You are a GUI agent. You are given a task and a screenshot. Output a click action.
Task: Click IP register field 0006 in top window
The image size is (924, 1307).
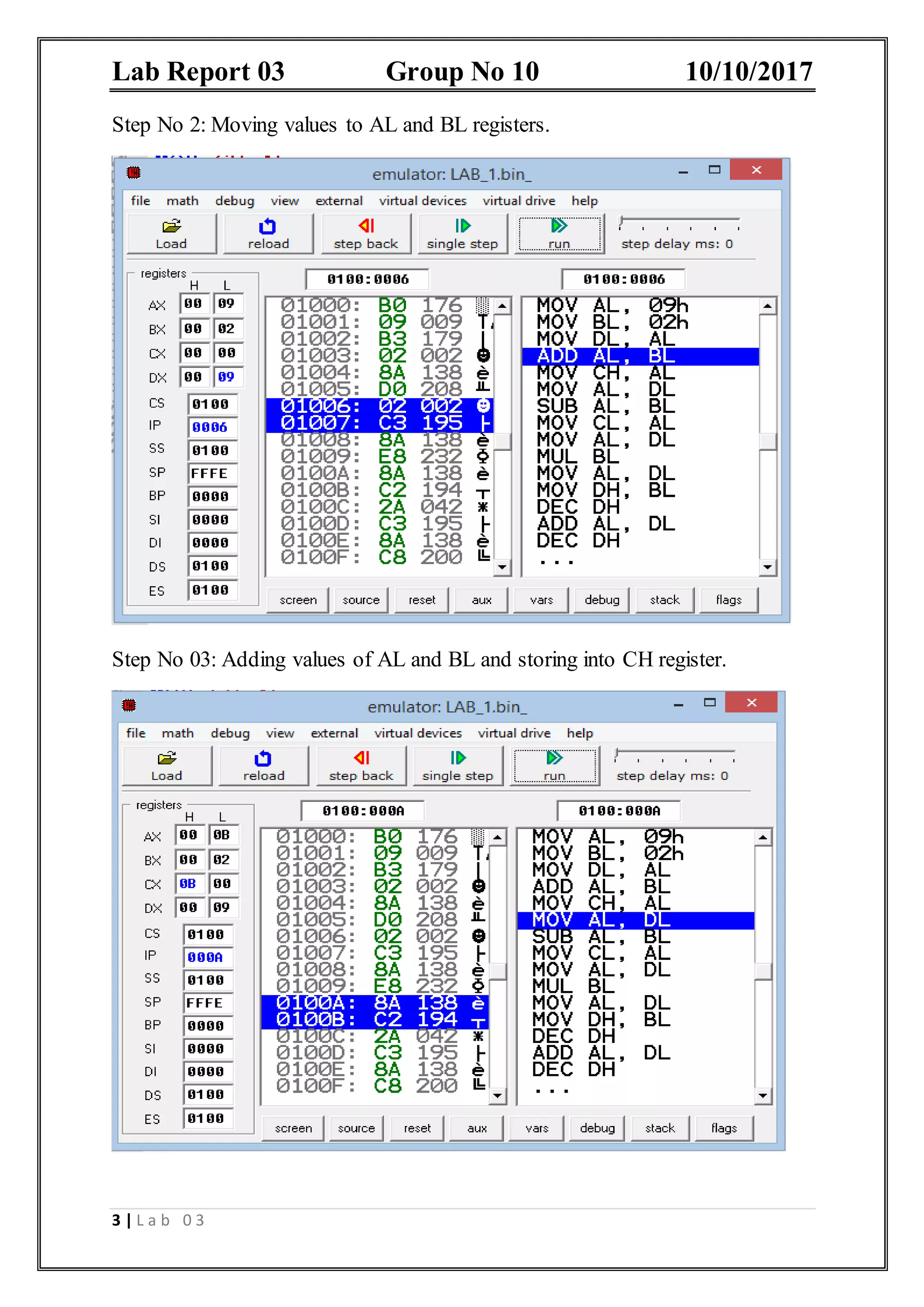click(212, 427)
